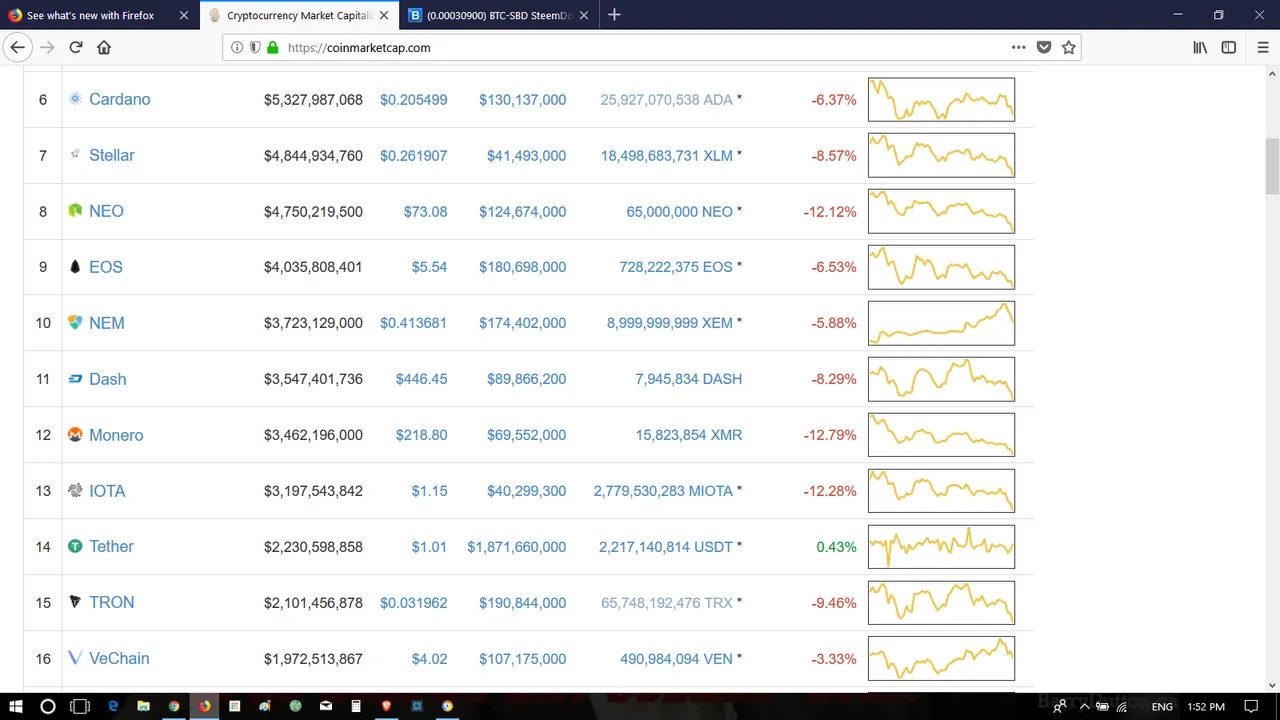This screenshot has width=1280, height=720.
Task: Click the Dash blue logo icon
Action: point(74,379)
